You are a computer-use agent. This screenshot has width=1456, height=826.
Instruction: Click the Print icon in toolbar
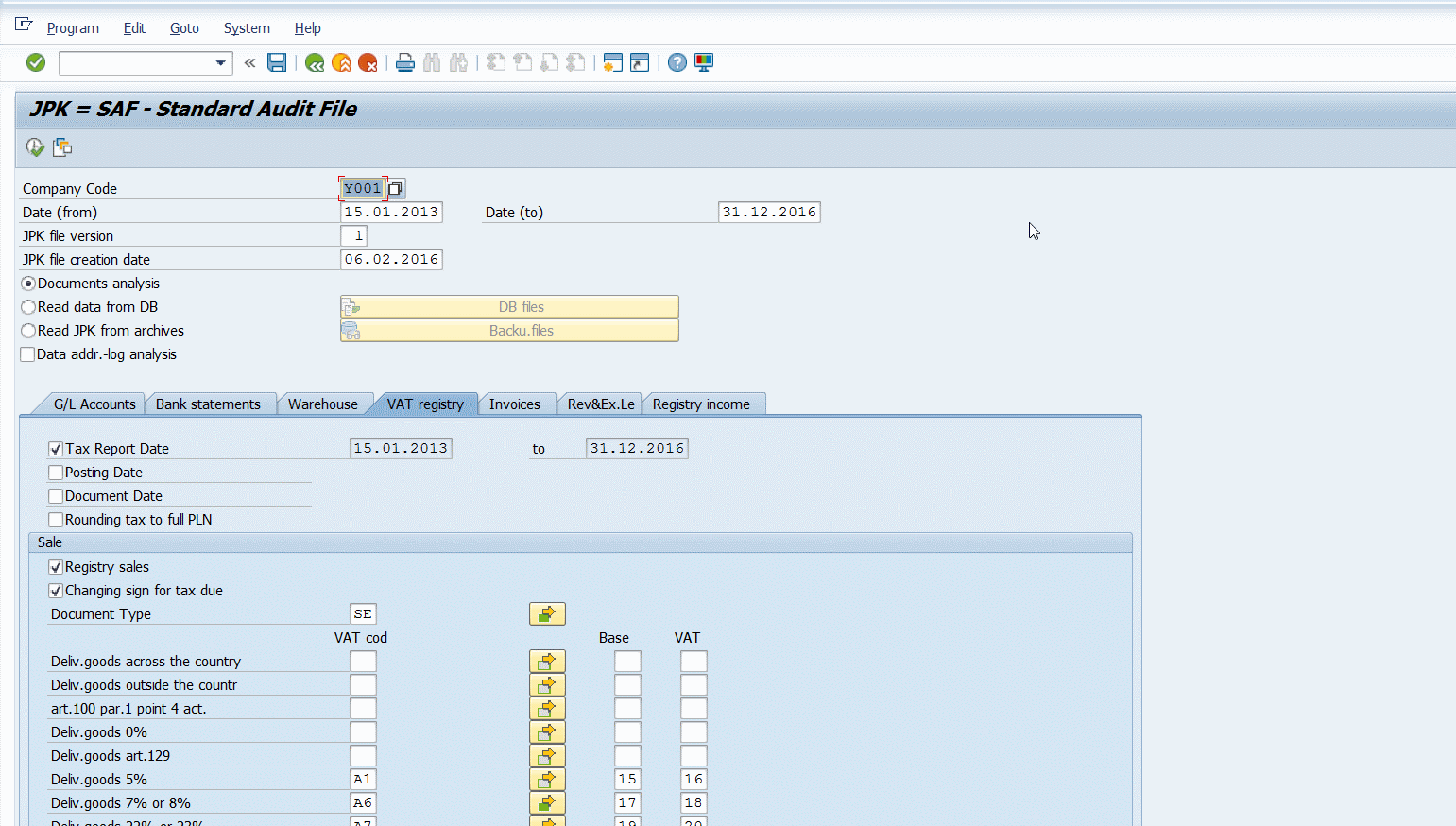pos(405,62)
